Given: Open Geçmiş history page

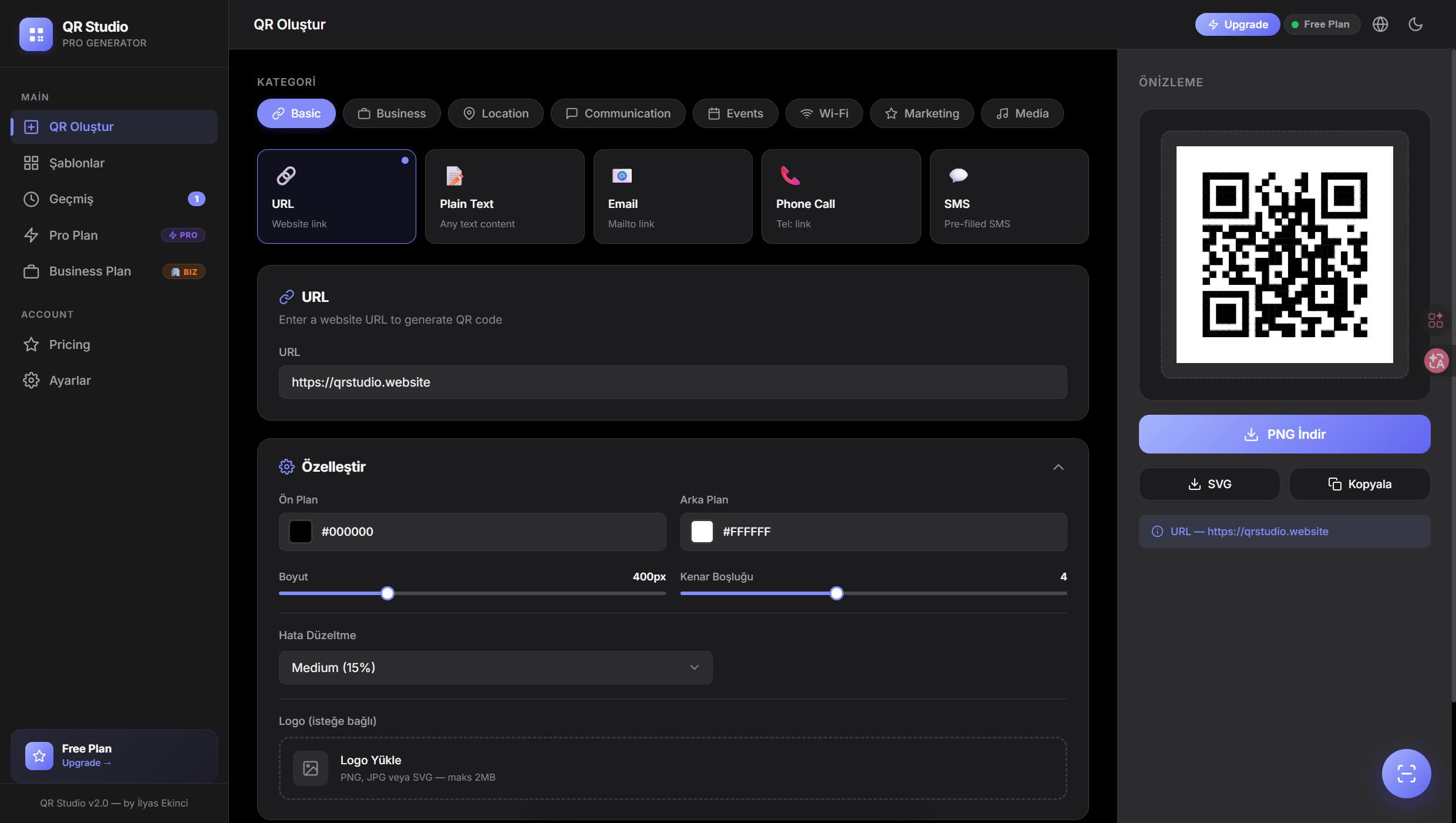Looking at the screenshot, I should click(x=114, y=199).
